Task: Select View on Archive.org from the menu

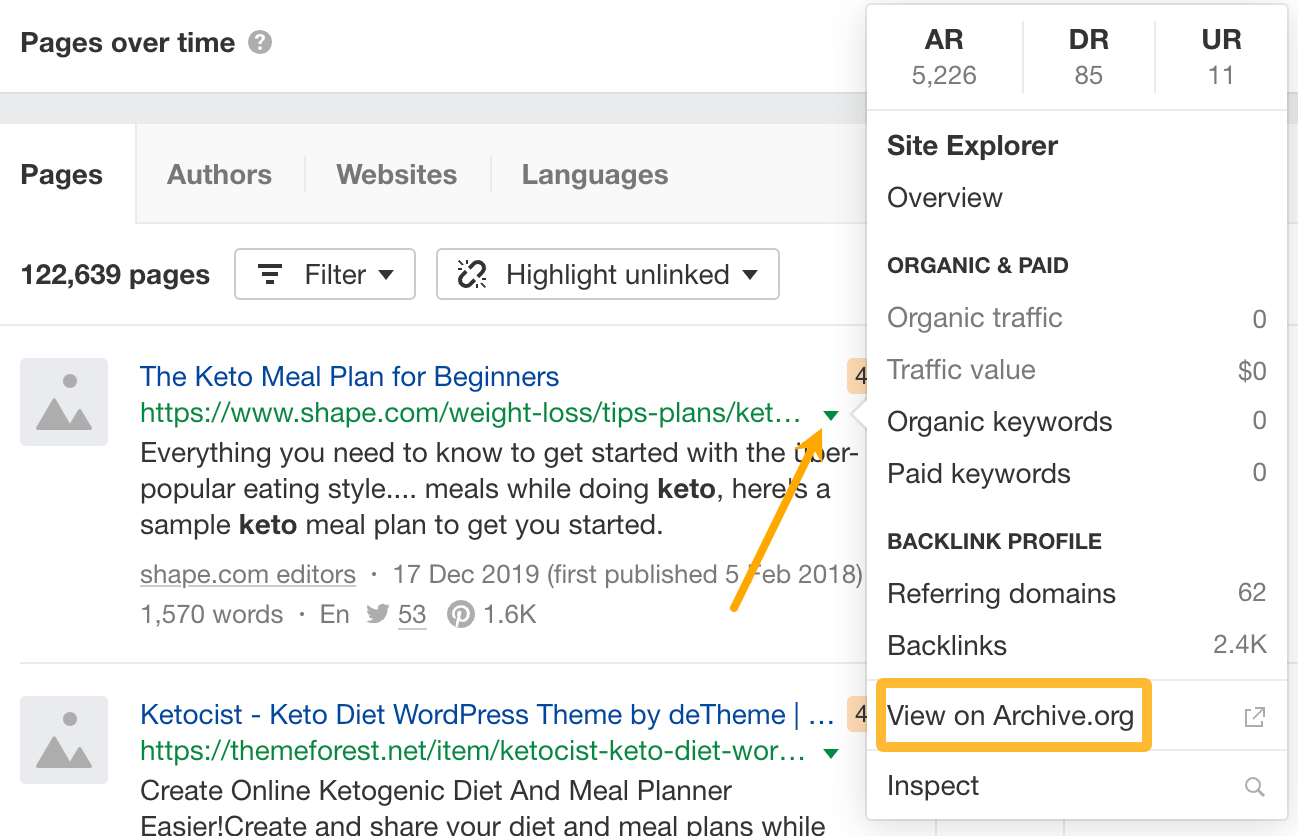Action: coord(1011,715)
